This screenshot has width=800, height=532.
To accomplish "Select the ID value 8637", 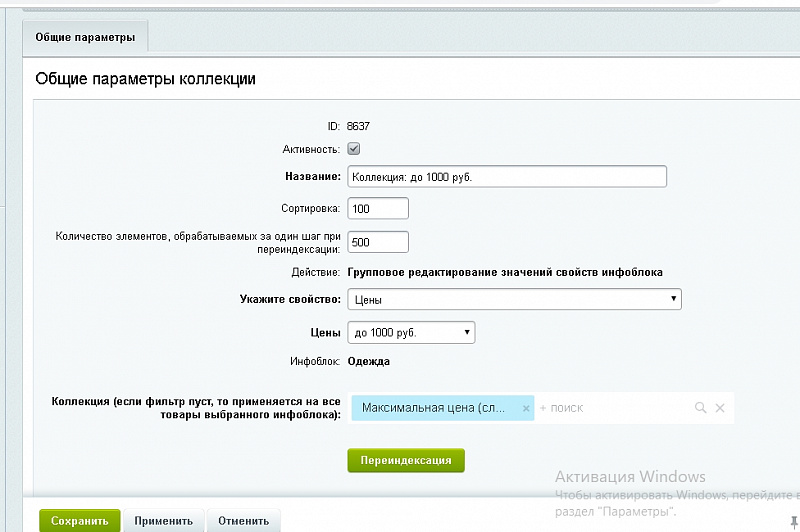I will click(358, 126).
